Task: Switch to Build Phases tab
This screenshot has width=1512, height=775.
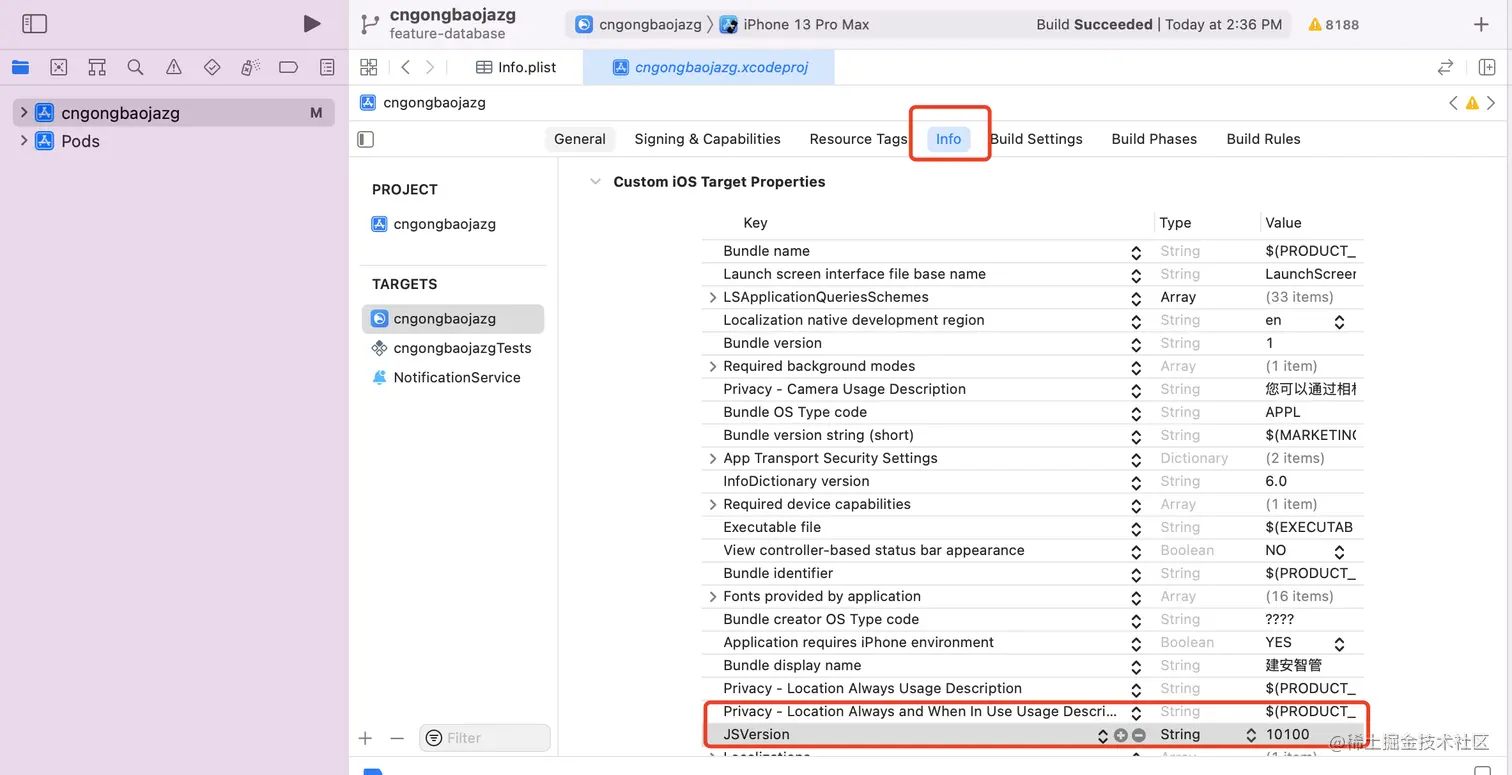Action: [x=1154, y=139]
